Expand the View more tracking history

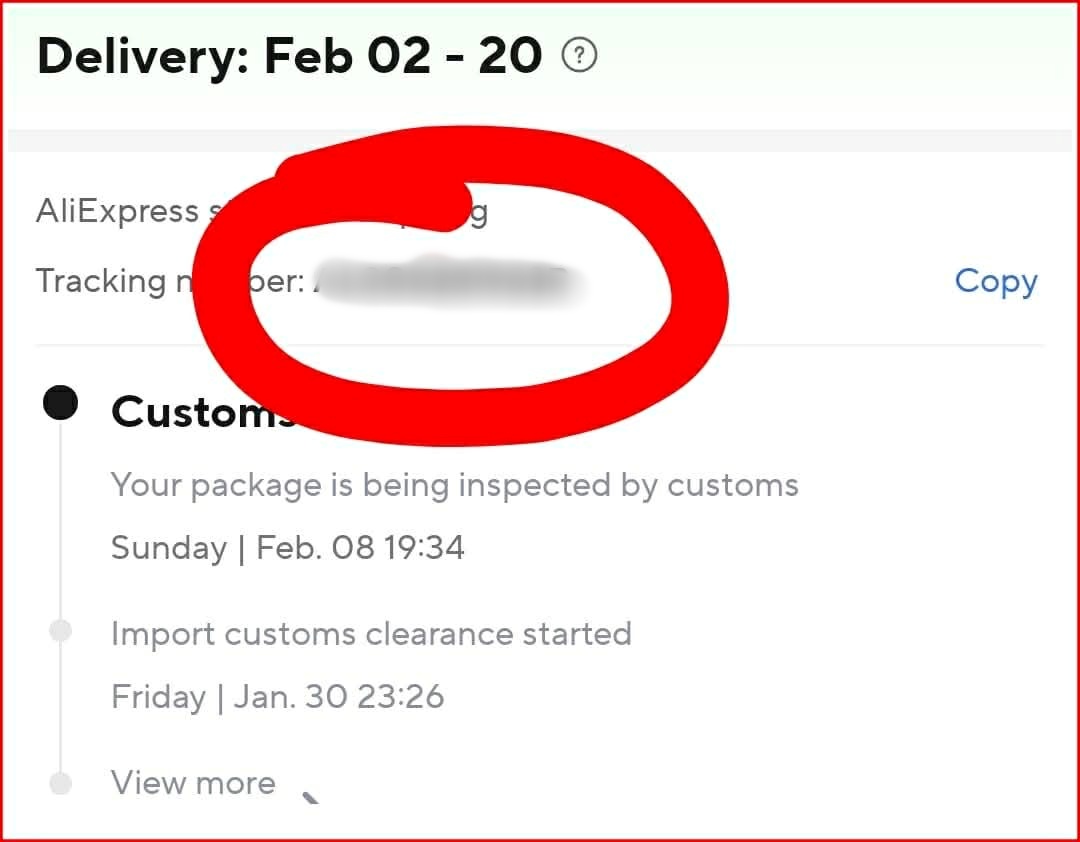coord(193,782)
